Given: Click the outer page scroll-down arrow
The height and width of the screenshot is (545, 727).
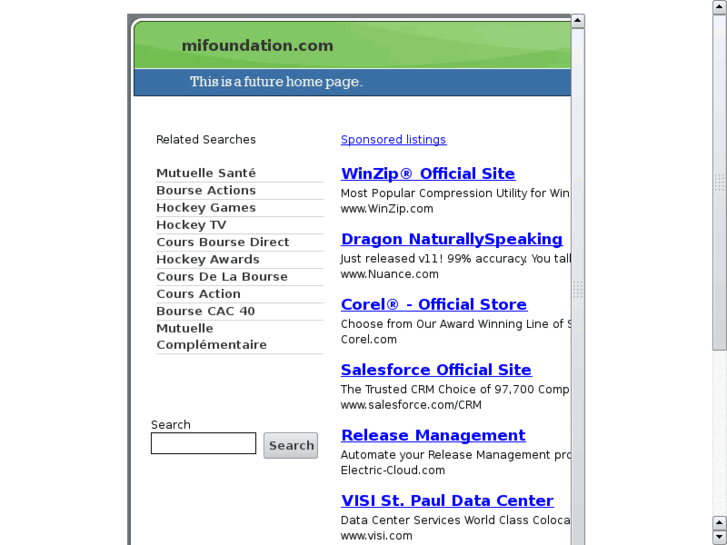Looking at the screenshot, I should (720, 537).
